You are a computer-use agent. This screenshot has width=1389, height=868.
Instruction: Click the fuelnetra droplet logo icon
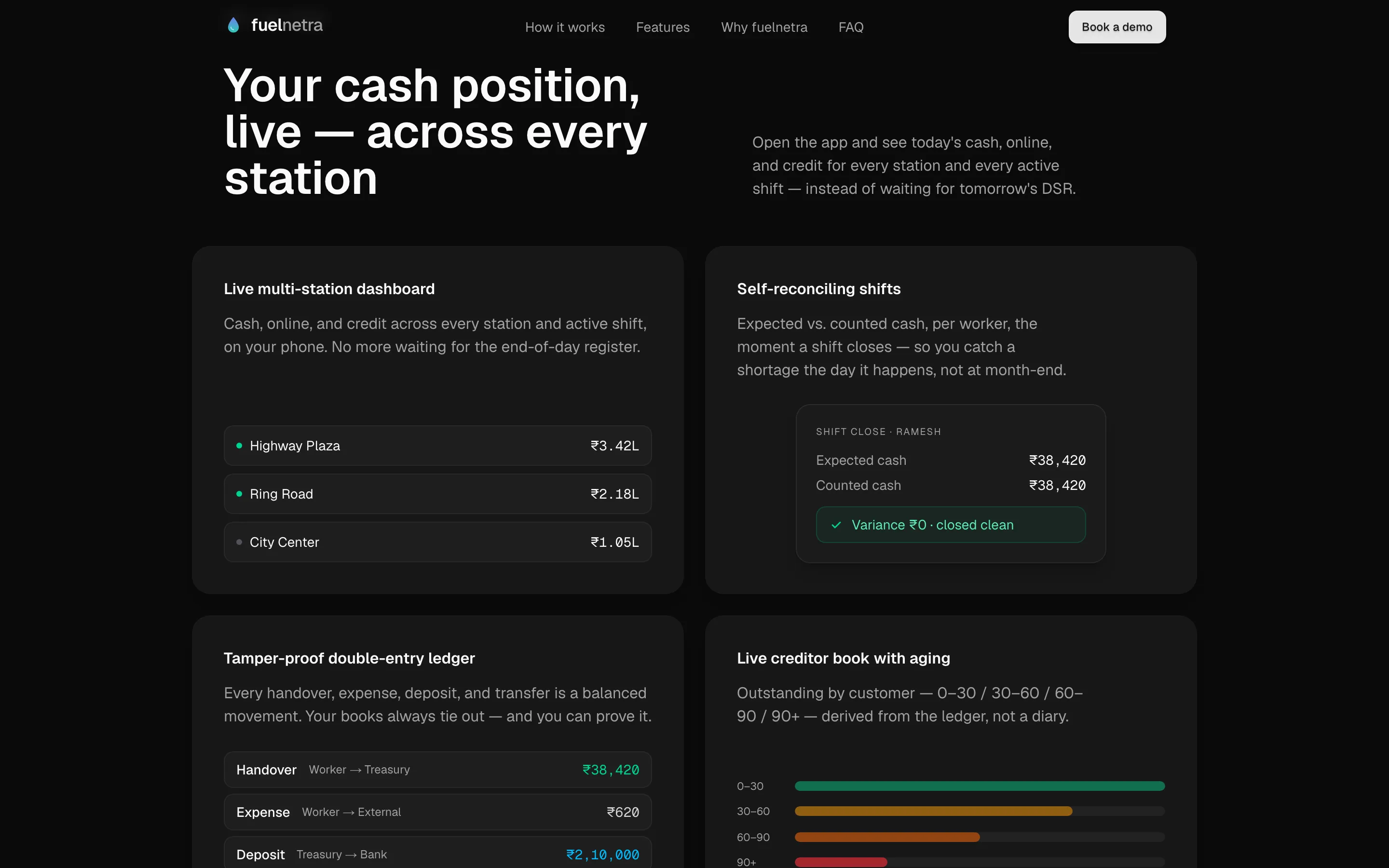(233, 25)
